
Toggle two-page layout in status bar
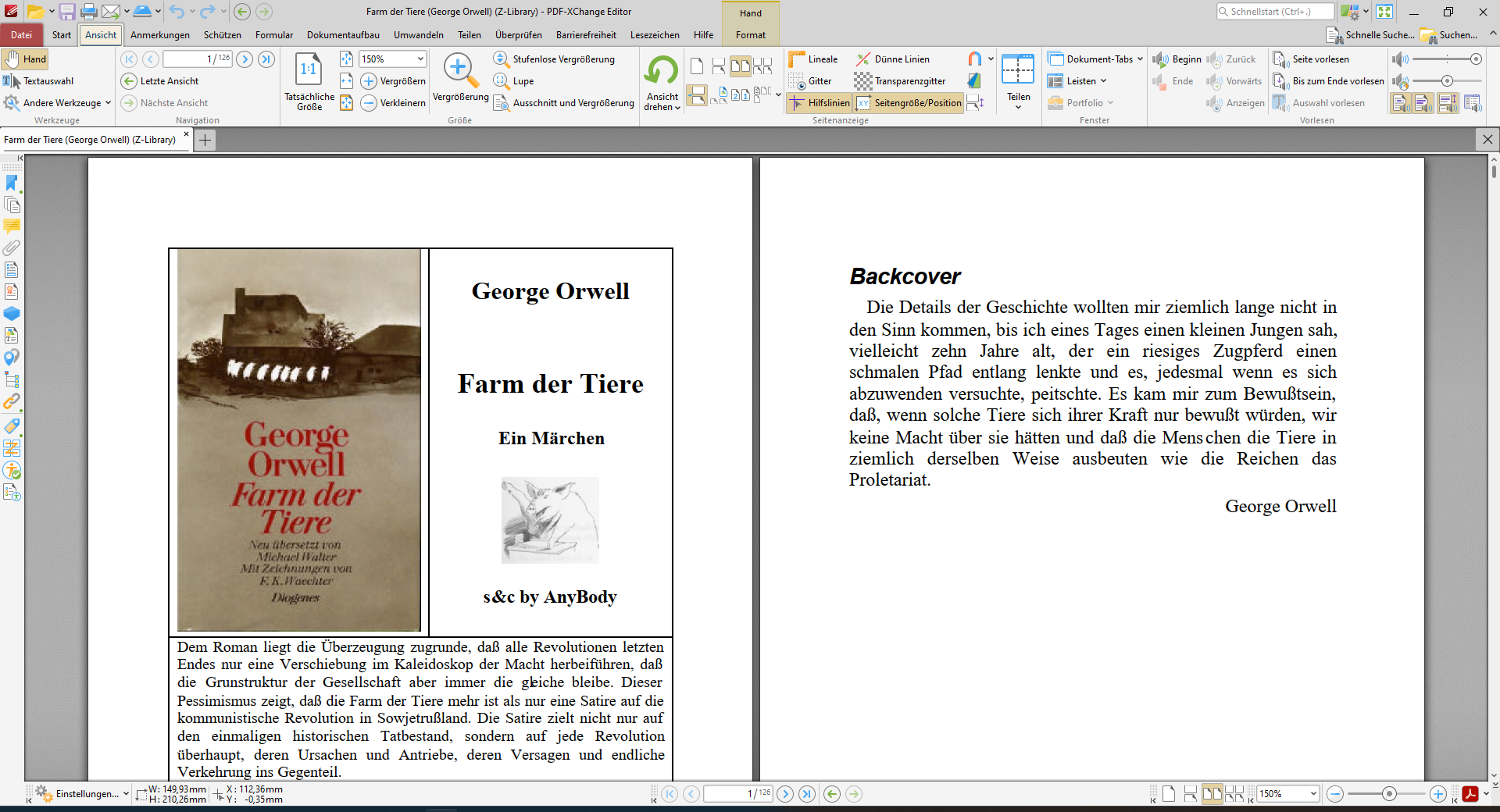(x=1212, y=794)
